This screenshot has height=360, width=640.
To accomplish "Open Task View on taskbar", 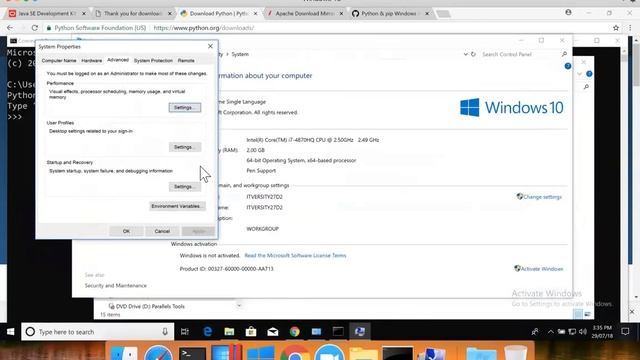I will pos(185,332).
